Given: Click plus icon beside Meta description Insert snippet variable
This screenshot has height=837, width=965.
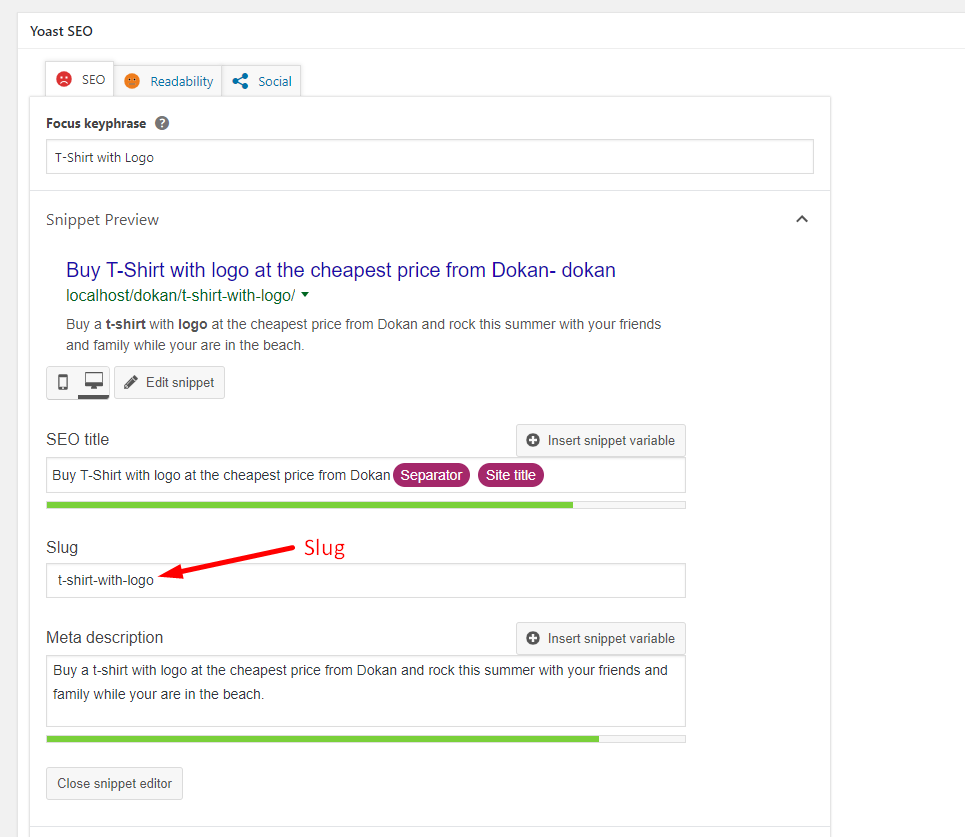Looking at the screenshot, I should click(x=533, y=638).
